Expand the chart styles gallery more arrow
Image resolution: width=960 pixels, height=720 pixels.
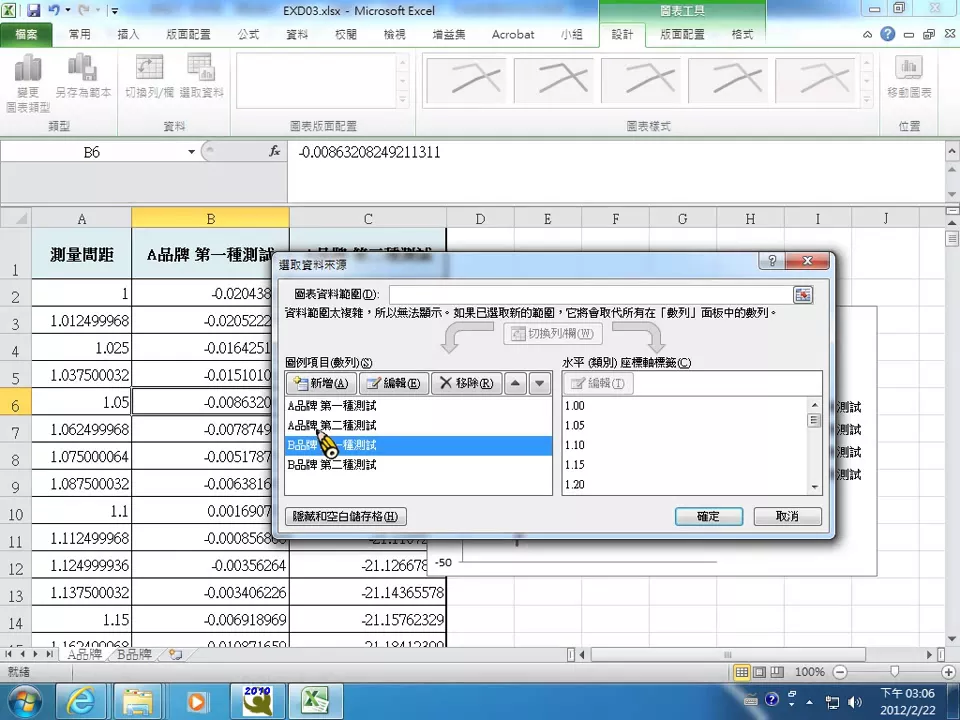(867, 99)
